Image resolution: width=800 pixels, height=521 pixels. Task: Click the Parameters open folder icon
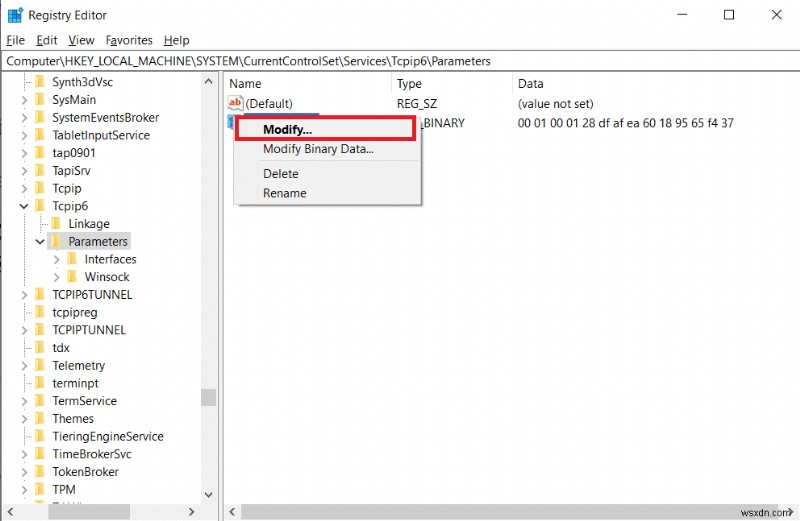(57, 241)
